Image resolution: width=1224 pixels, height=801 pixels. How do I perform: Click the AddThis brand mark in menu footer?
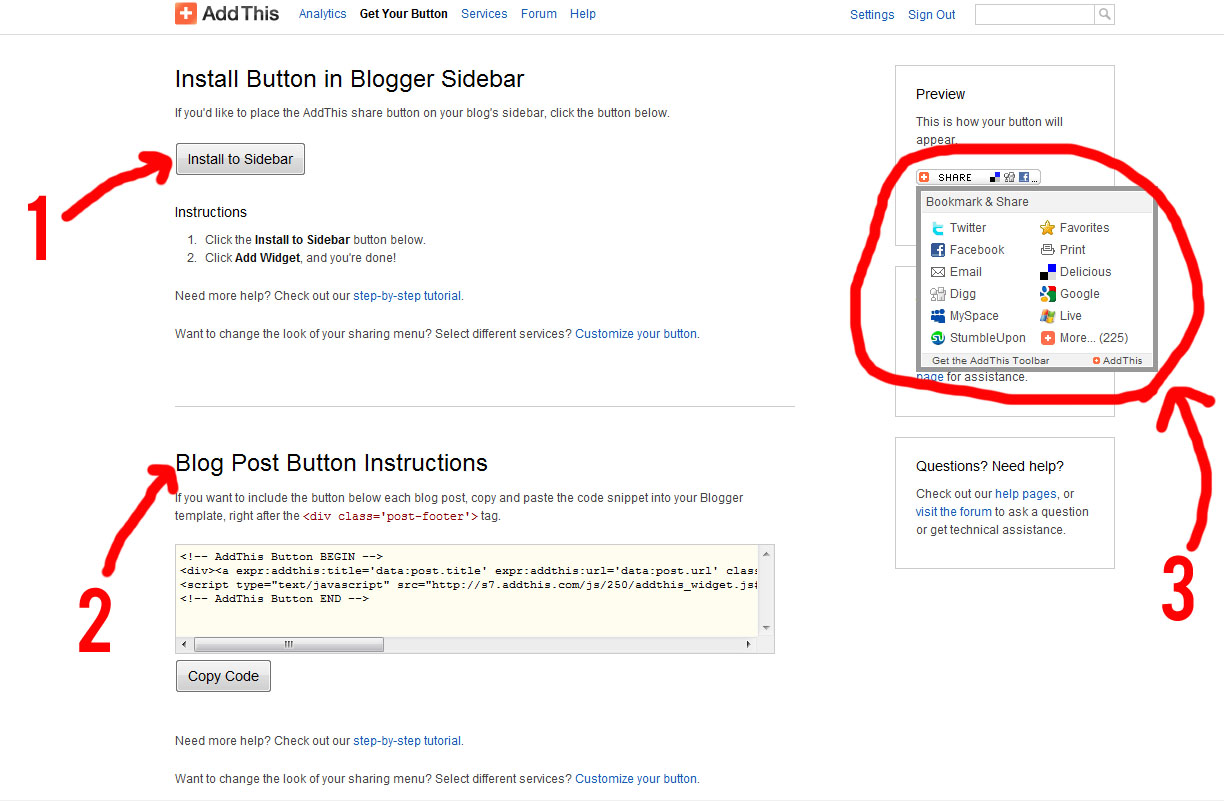pyautogui.click(x=1117, y=361)
